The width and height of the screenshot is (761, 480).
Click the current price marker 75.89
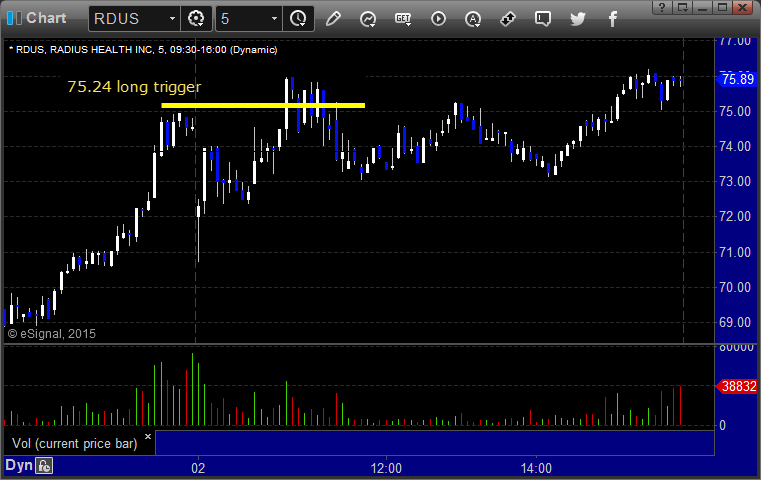(736, 79)
